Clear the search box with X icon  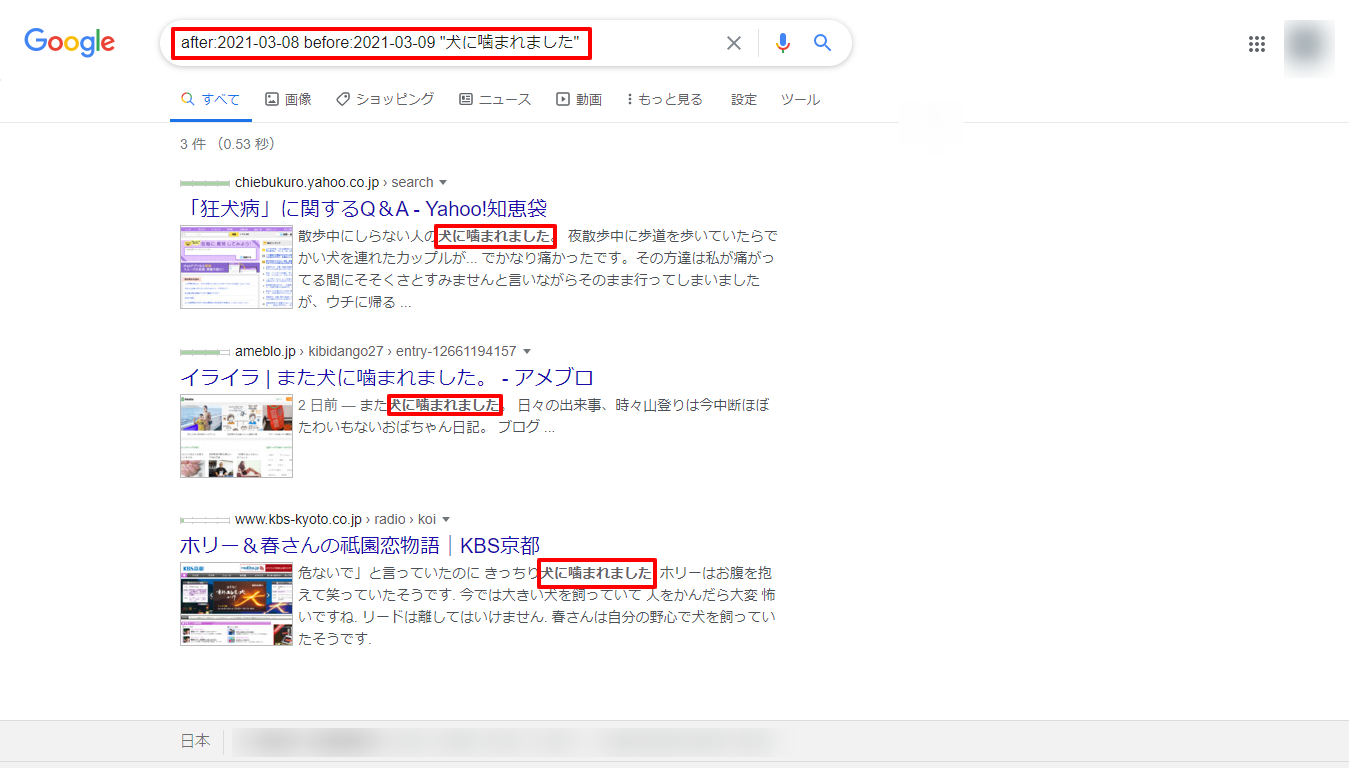[734, 43]
